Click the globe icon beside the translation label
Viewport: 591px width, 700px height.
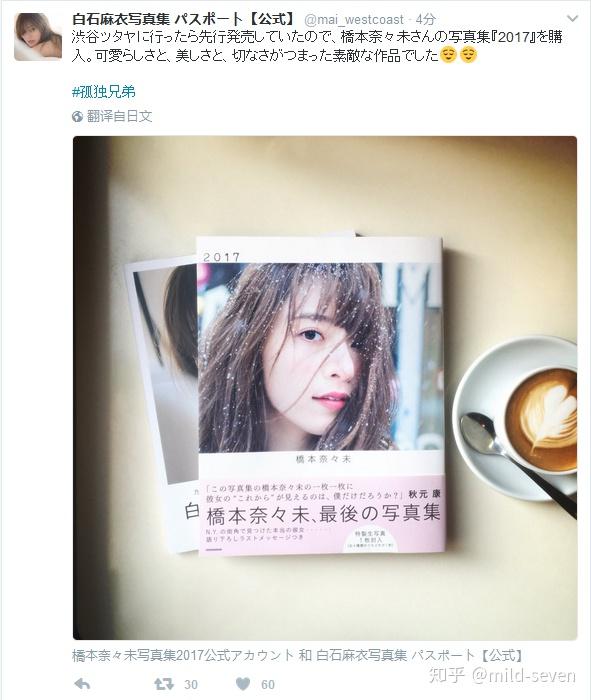[x=77, y=117]
